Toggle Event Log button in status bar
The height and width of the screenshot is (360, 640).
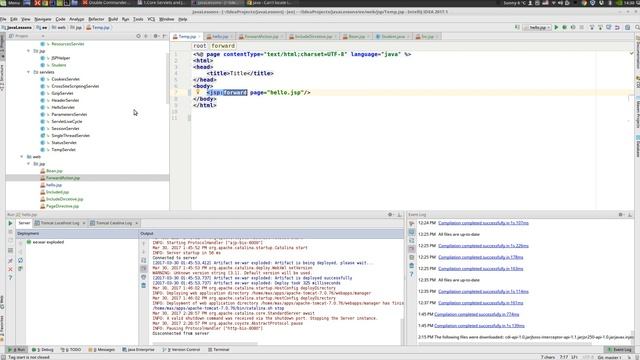[620, 349]
